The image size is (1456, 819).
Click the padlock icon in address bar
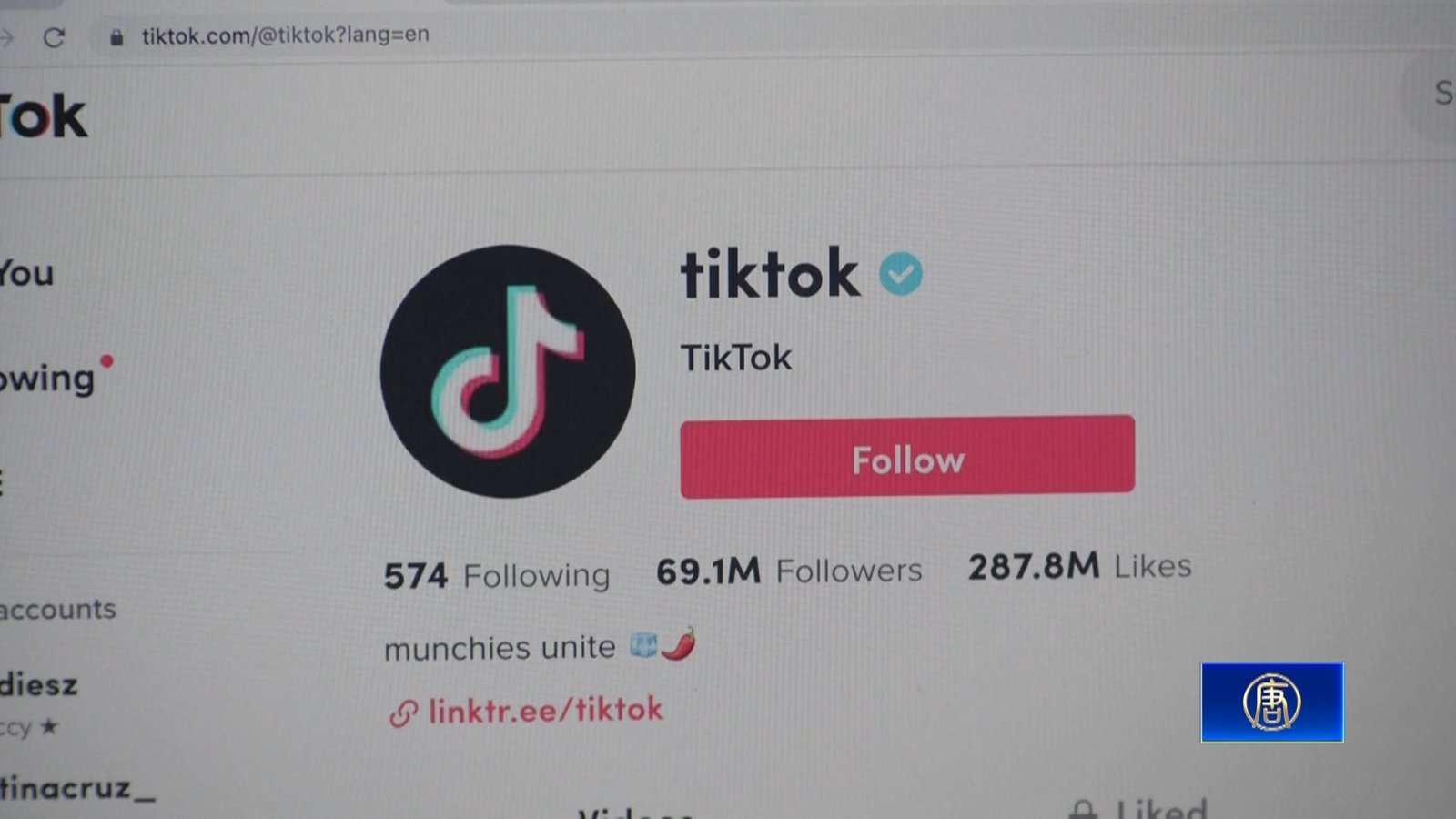[116, 37]
